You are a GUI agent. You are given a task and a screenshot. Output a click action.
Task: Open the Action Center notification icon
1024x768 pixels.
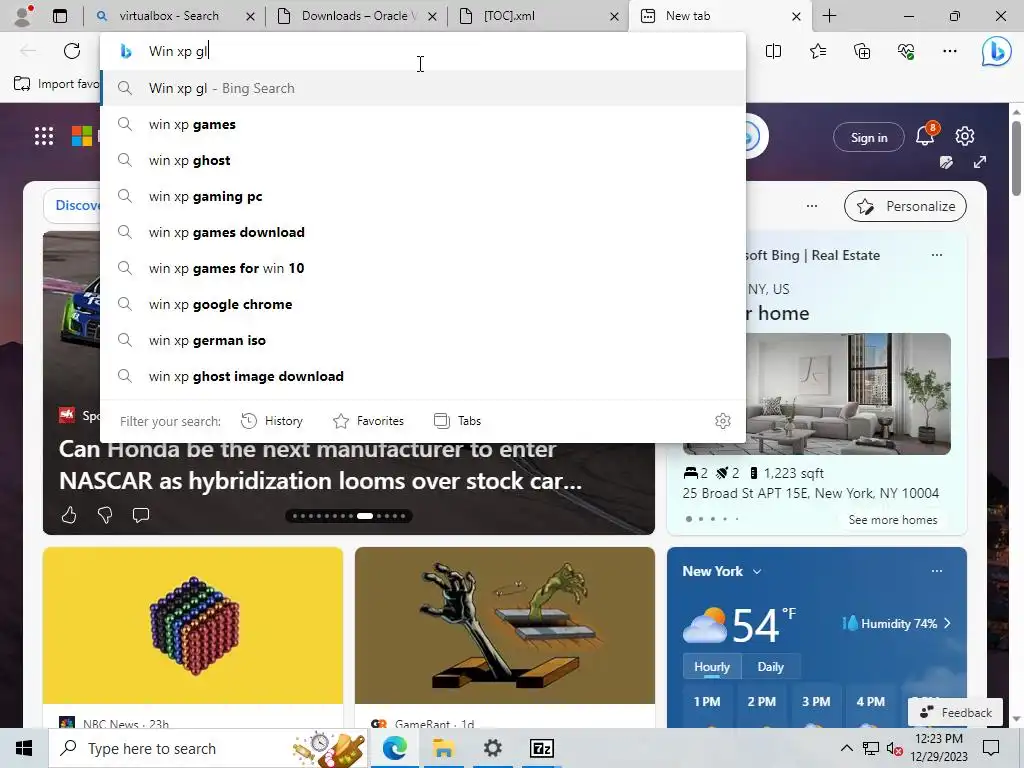pyautogui.click(x=991, y=748)
